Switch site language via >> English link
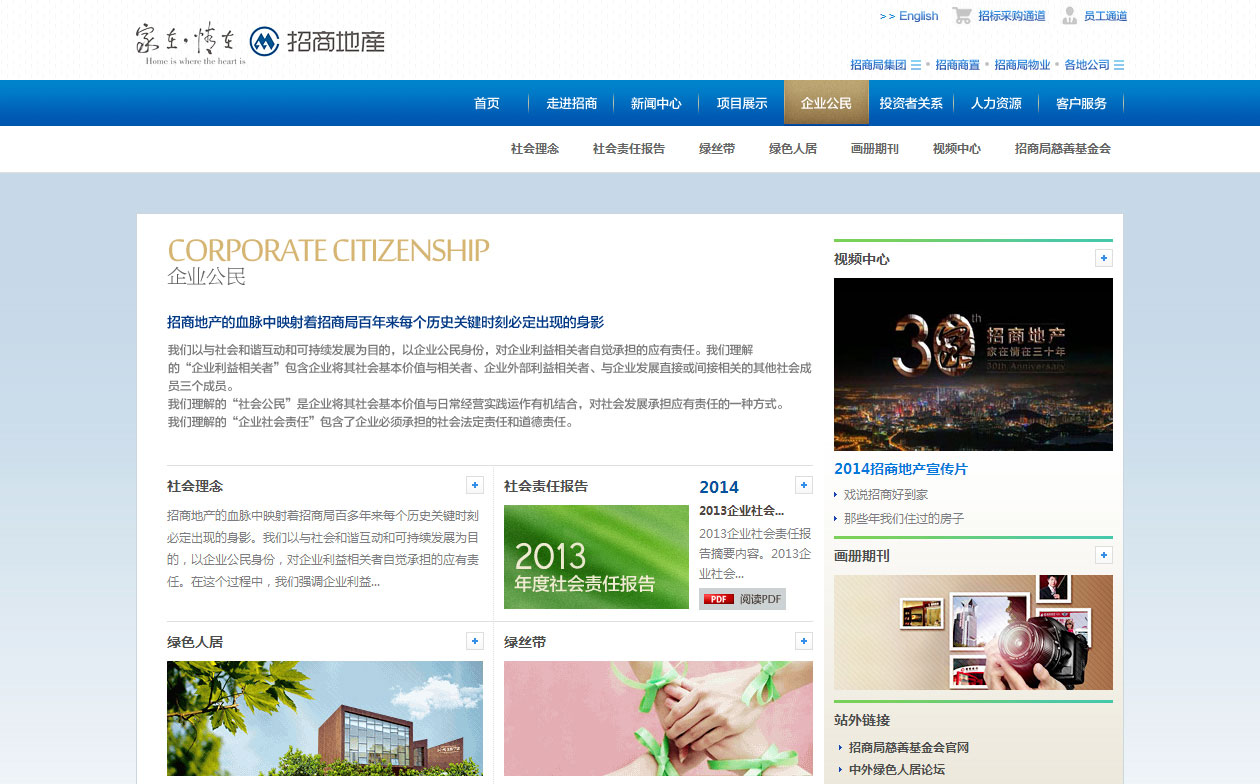The image size is (1260, 784). [x=909, y=16]
